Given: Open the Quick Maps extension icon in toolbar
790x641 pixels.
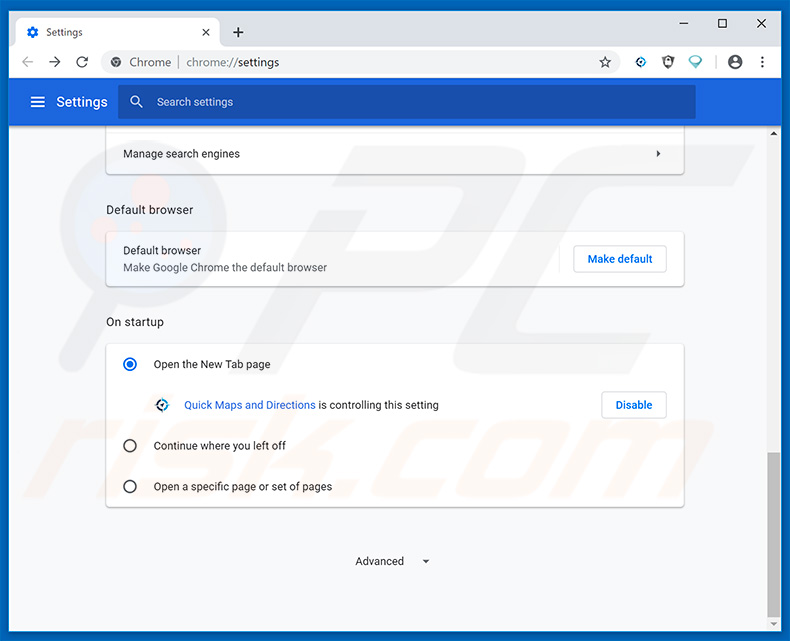Looking at the screenshot, I should pos(641,62).
